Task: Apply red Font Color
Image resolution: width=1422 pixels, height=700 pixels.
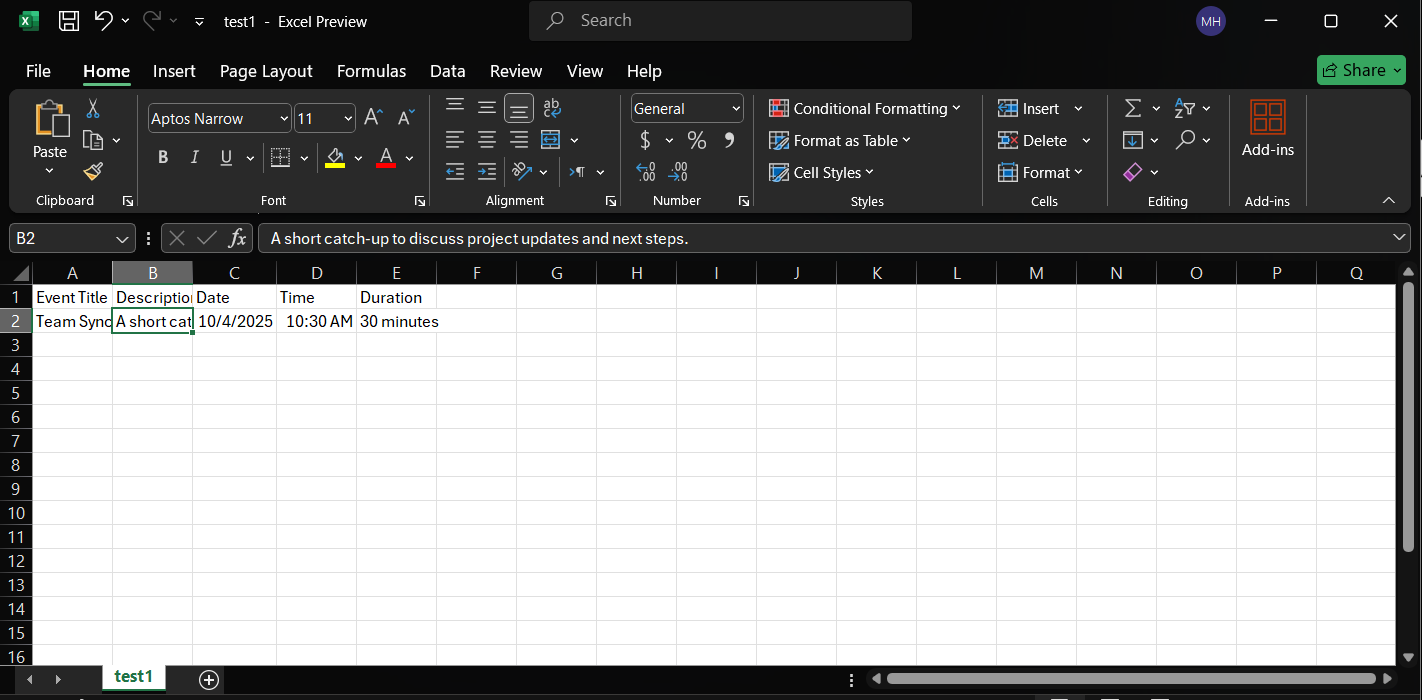Action: [386, 157]
